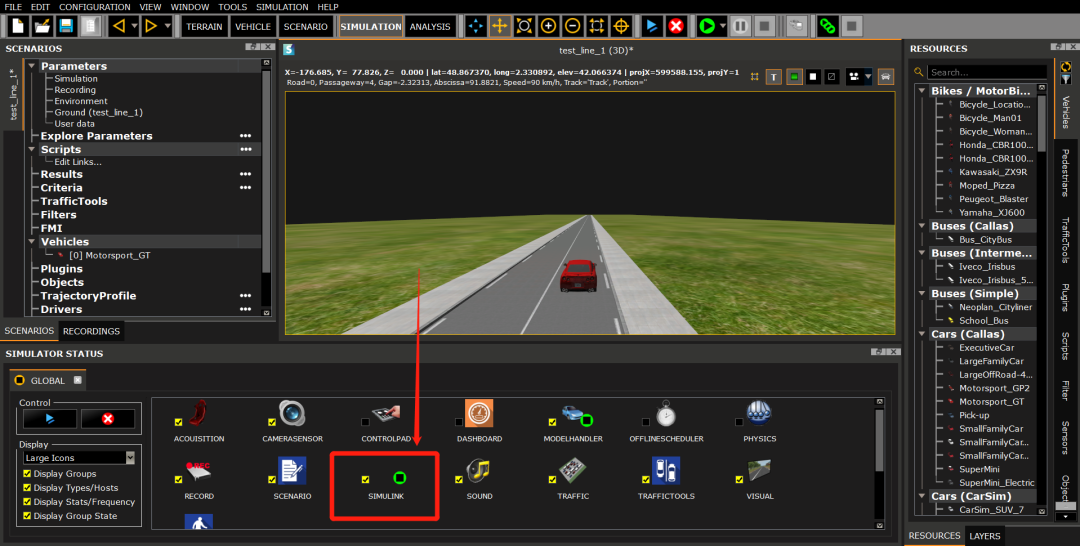The image size is (1080, 546).
Task: Click the green screen viewport icon
Action: [x=794, y=76]
